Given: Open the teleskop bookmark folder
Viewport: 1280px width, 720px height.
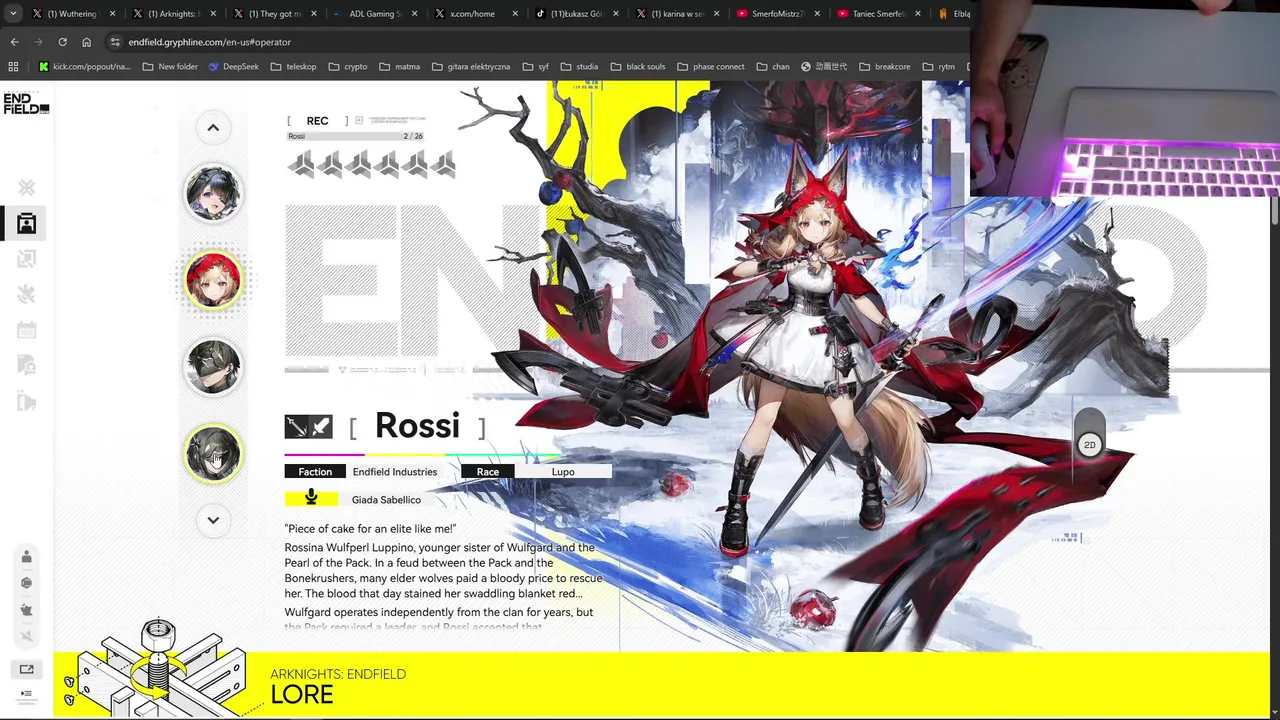Looking at the screenshot, I should [293, 67].
